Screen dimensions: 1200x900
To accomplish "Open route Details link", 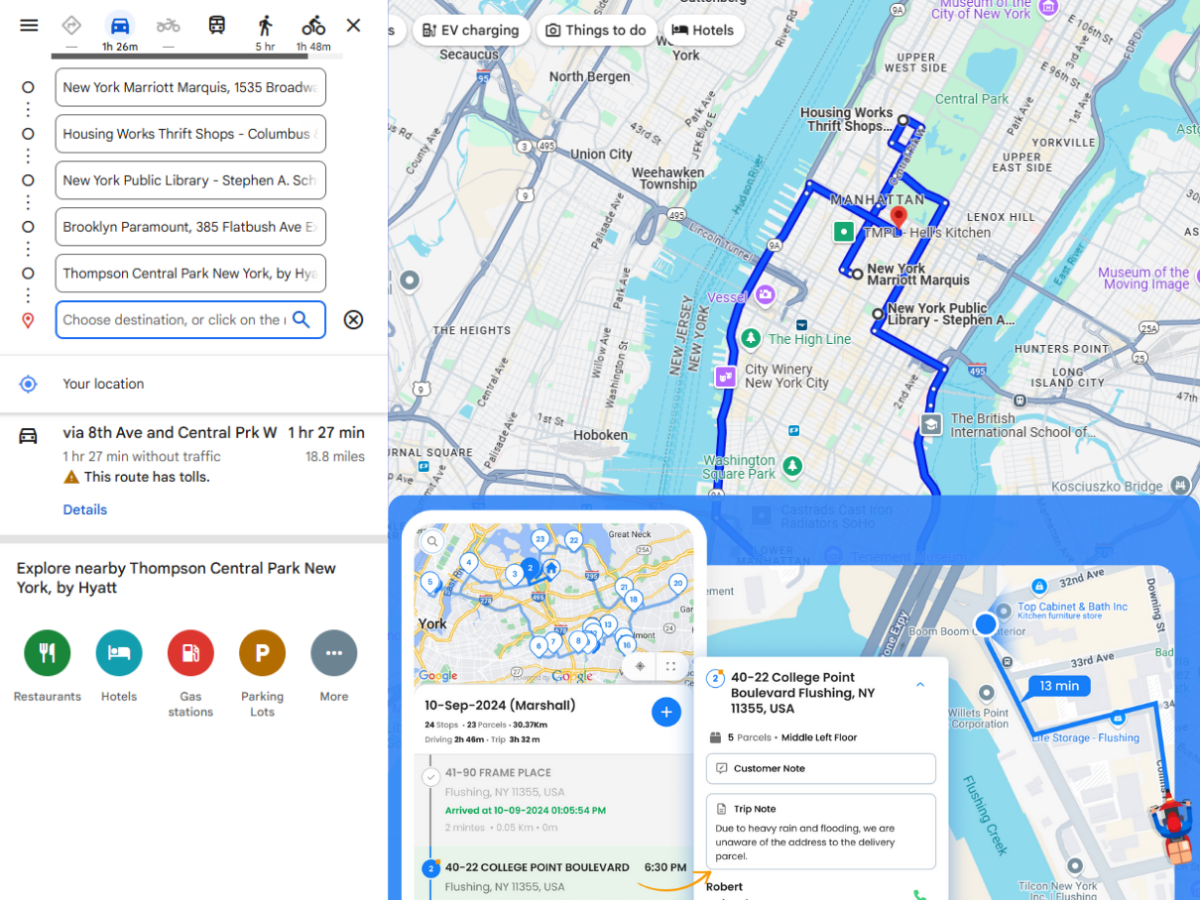I will point(85,510).
